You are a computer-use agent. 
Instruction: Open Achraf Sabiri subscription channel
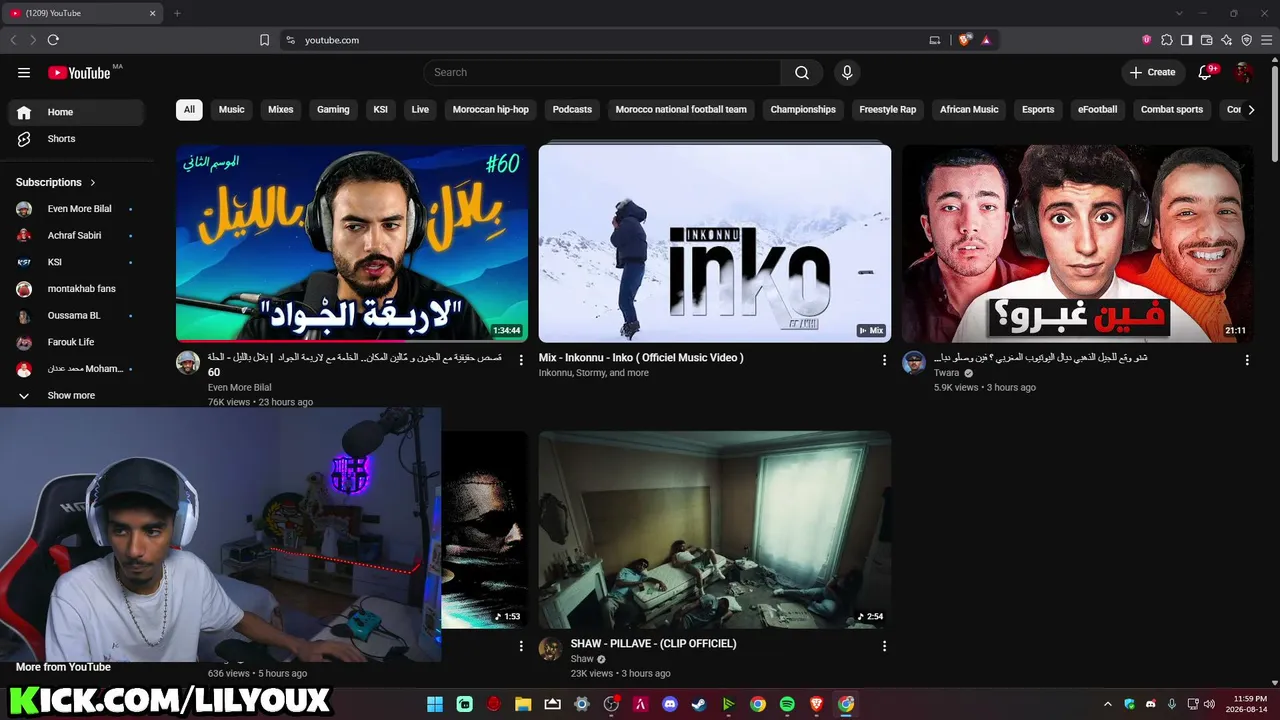[x=76, y=236]
